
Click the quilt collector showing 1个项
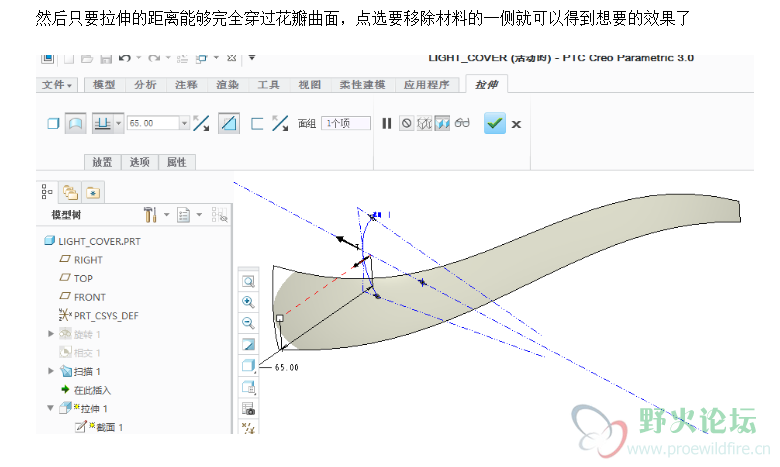pyautogui.click(x=346, y=123)
